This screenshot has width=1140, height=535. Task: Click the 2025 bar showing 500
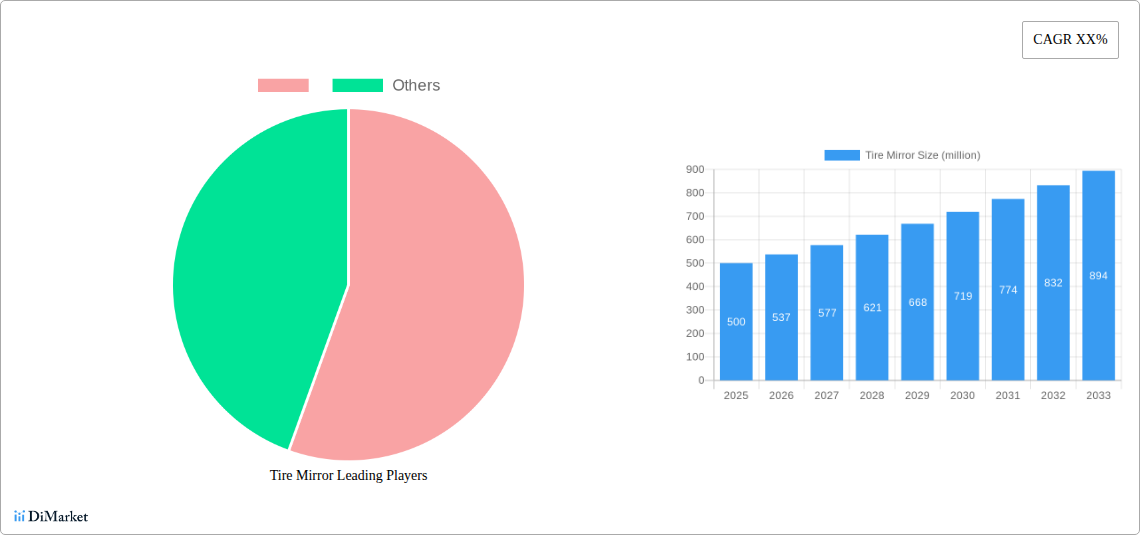(x=736, y=322)
